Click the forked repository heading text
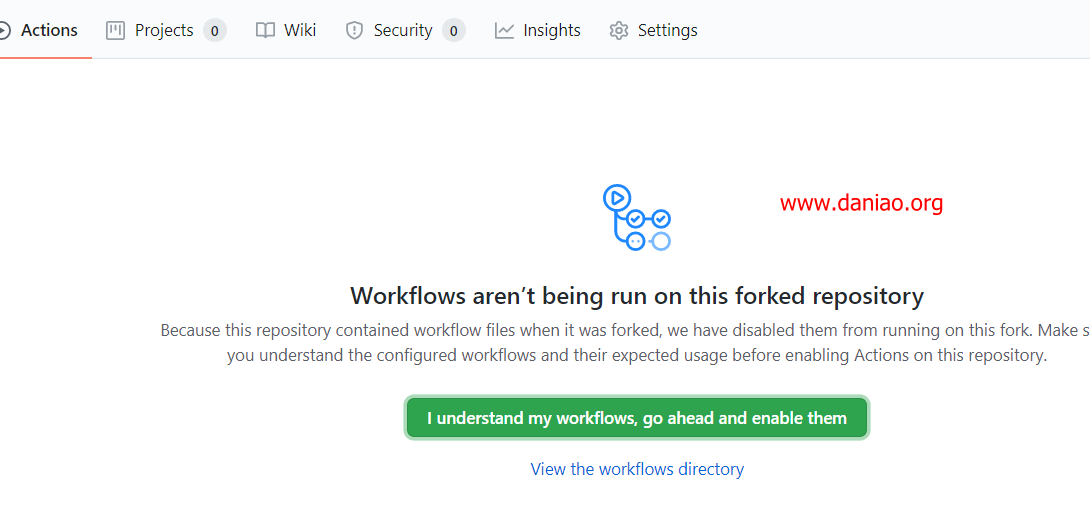This screenshot has height=508, width=1090. tap(637, 296)
